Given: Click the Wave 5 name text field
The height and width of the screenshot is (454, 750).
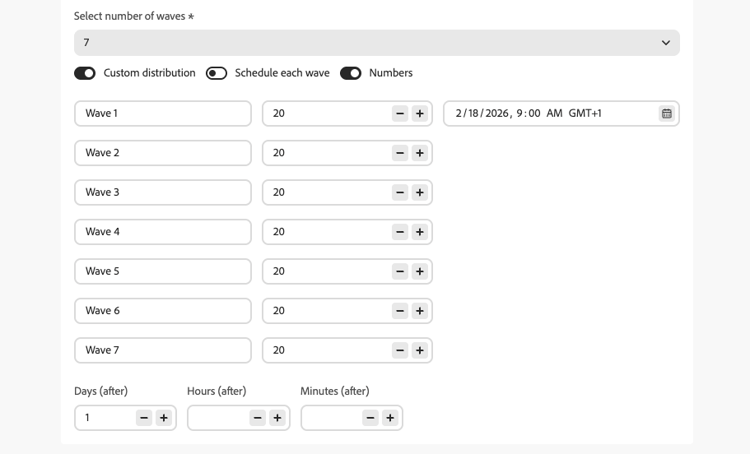Looking at the screenshot, I should (162, 271).
